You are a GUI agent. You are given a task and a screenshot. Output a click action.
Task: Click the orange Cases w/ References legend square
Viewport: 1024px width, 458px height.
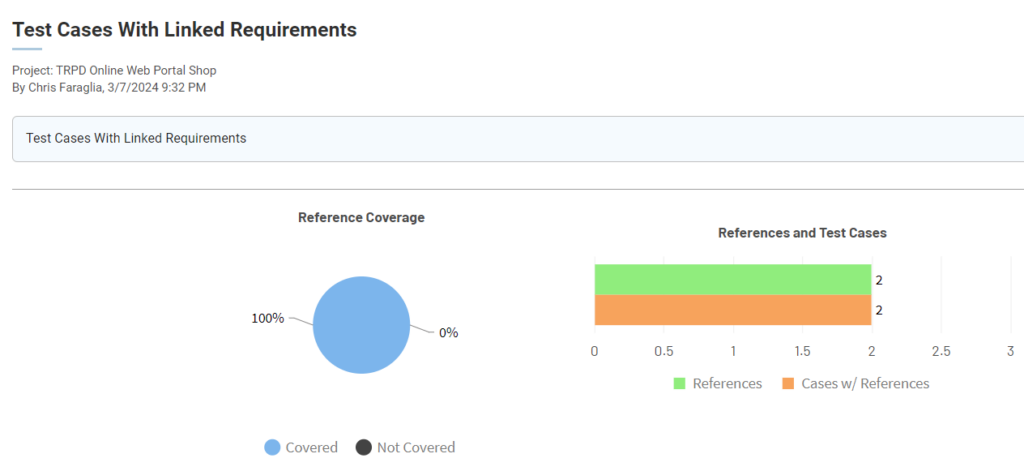tap(788, 384)
